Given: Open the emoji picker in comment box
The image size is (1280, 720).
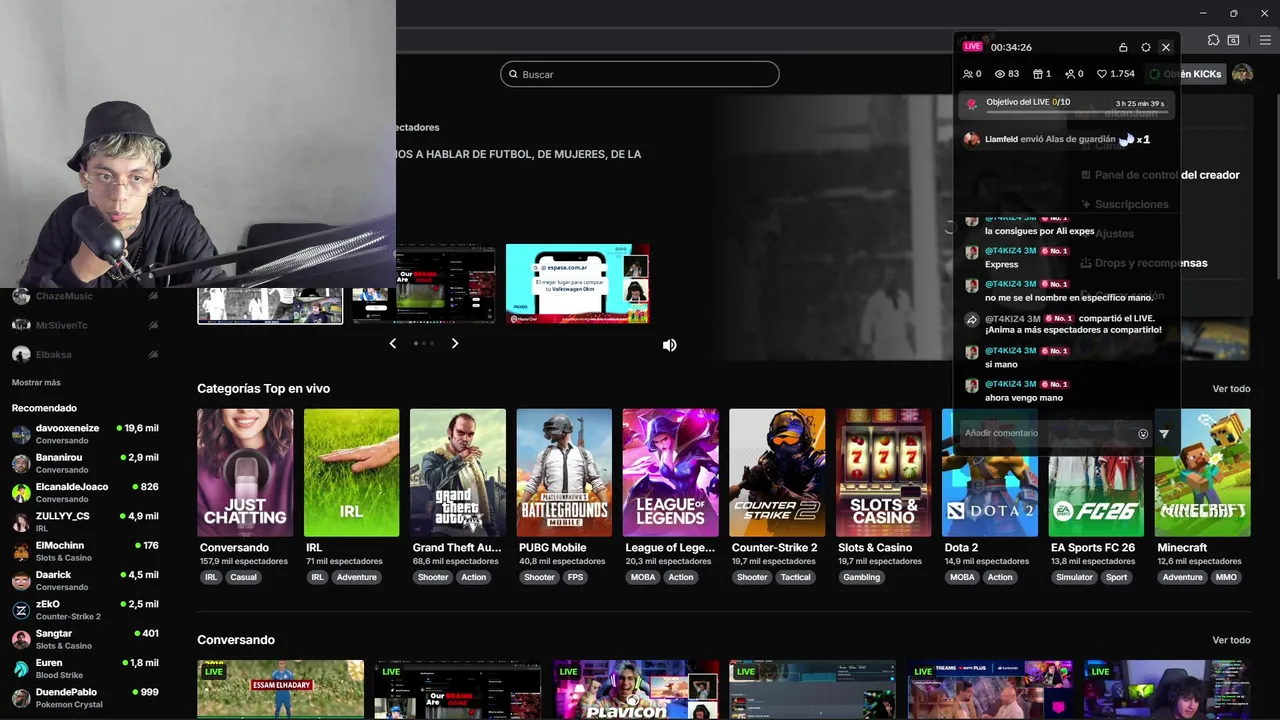Looking at the screenshot, I should point(1143,434).
